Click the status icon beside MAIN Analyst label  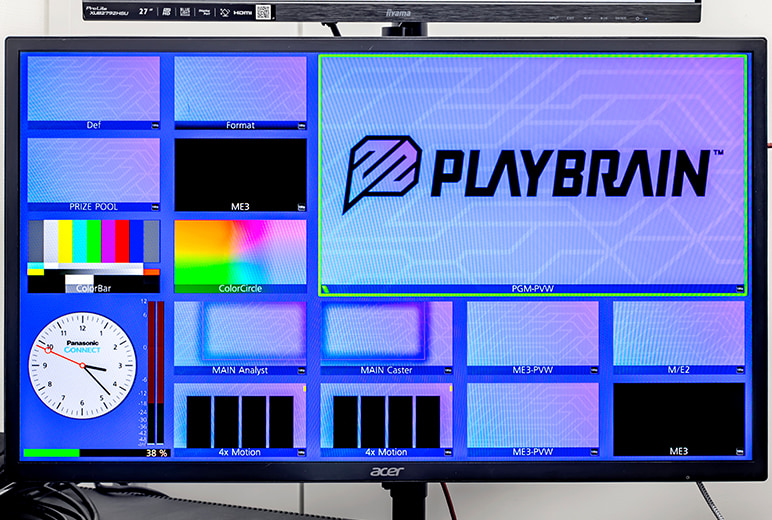click(x=301, y=371)
